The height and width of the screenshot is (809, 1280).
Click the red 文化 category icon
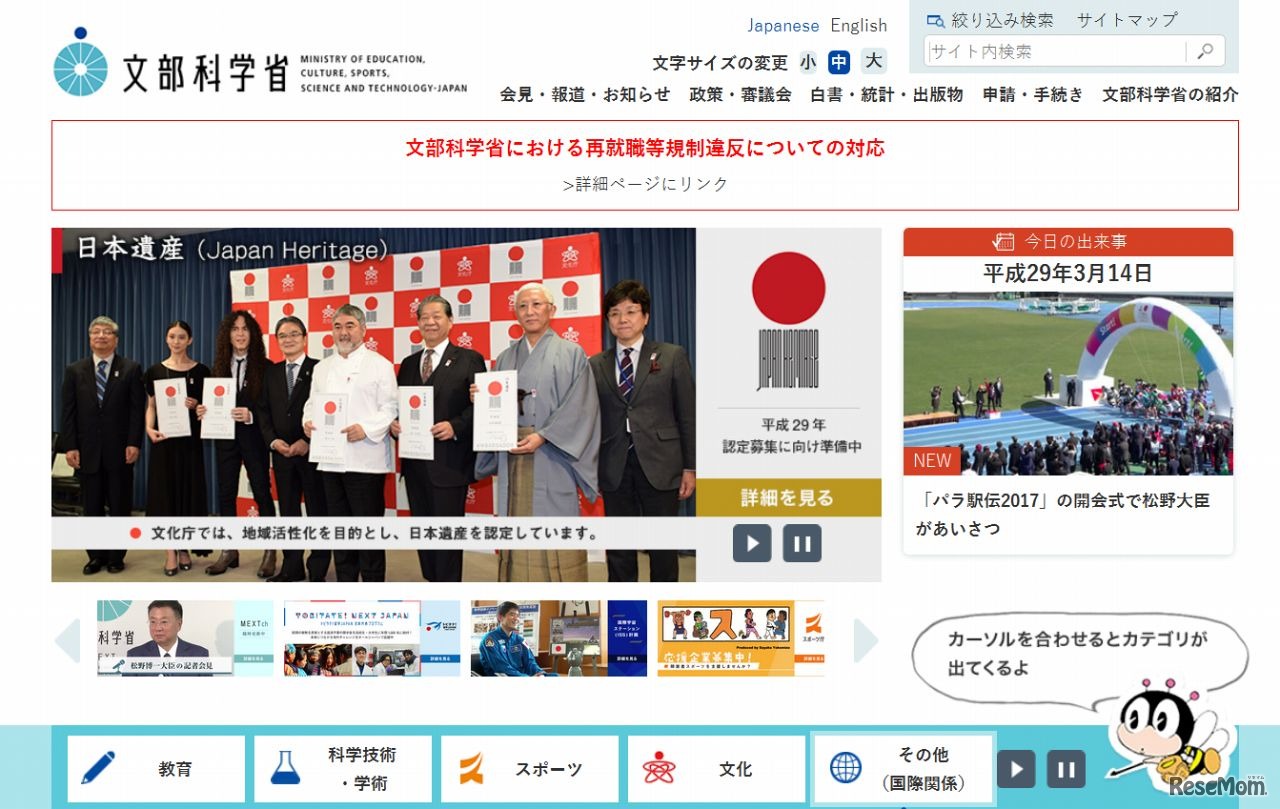[x=659, y=768]
